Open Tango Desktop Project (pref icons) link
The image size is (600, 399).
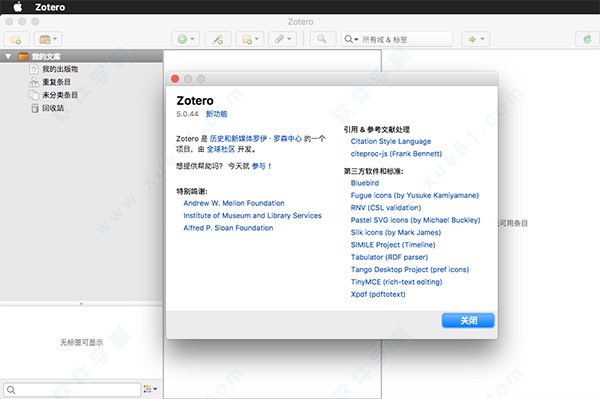click(x=410, y=269)
